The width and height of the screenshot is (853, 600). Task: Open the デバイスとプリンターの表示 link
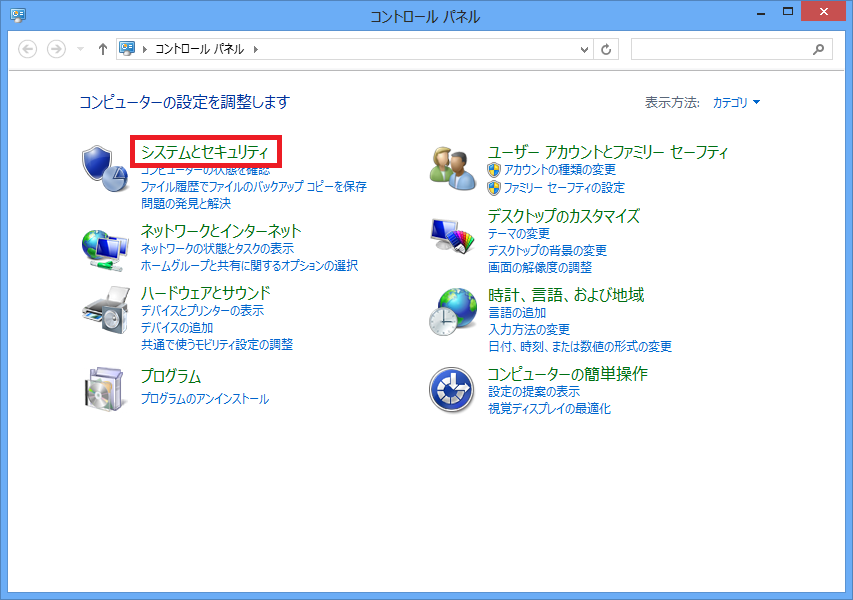202,311
